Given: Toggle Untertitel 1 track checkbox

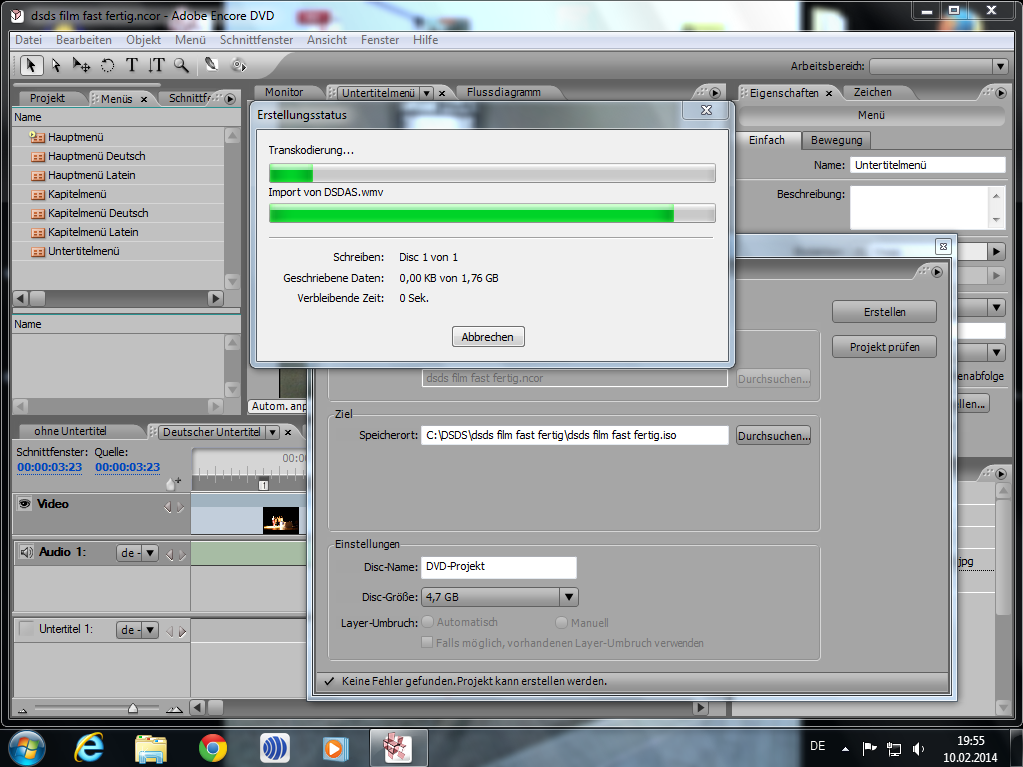Looking at the screenshot, I should coord(26,629).
